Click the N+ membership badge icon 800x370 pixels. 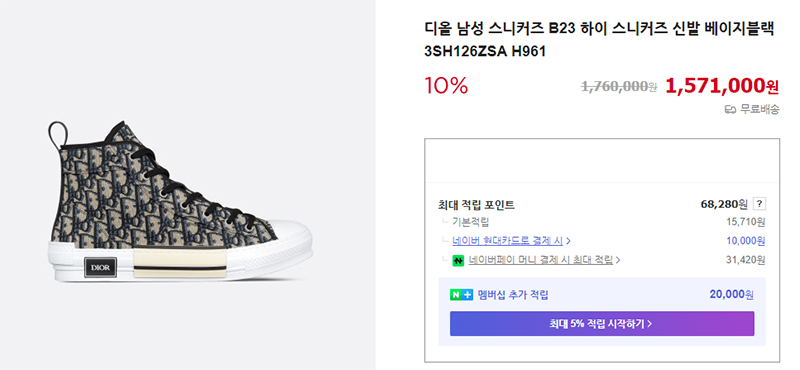point(461,295)
